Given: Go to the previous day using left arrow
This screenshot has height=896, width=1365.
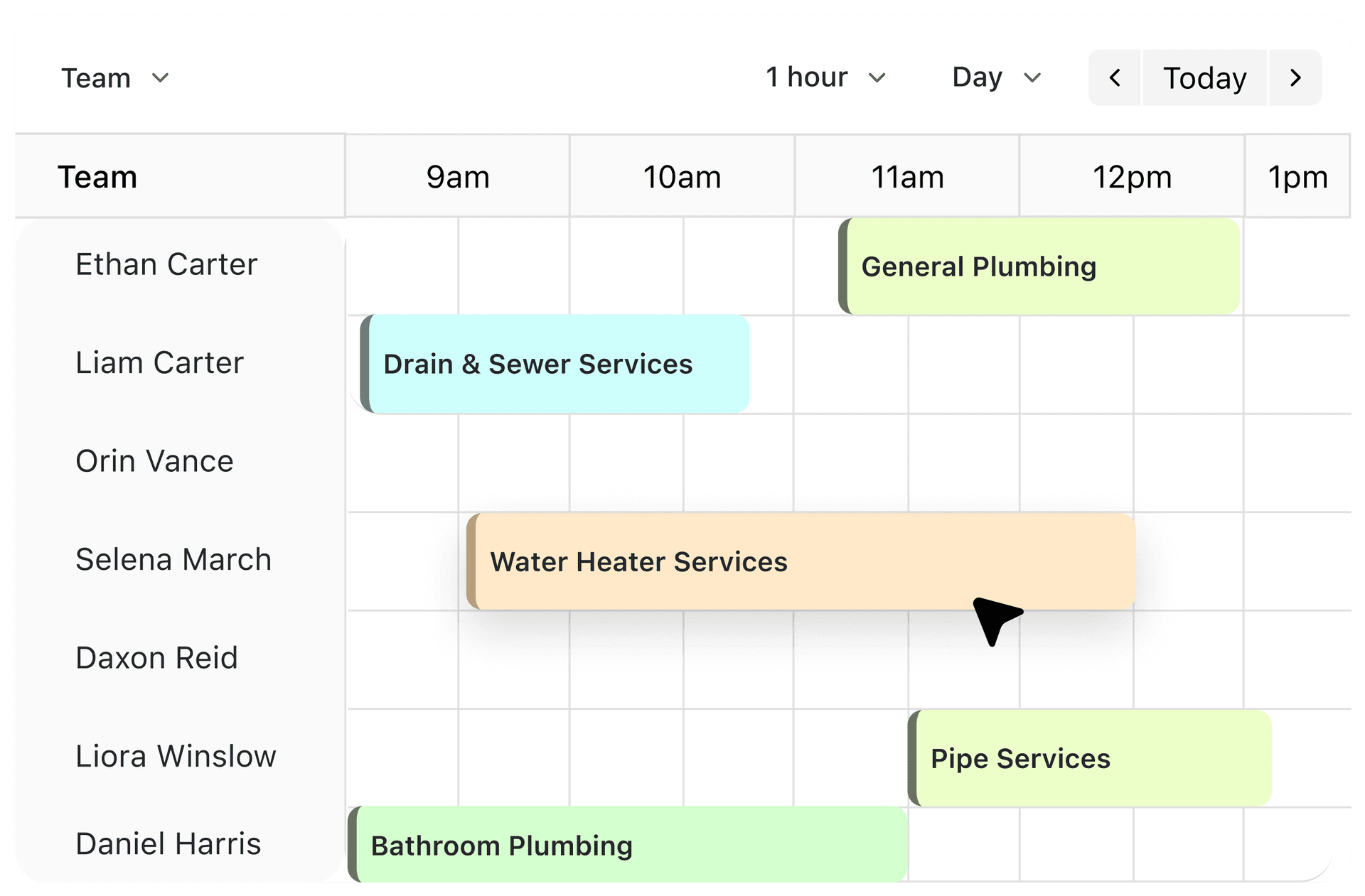Looking at the screenshot, I should (1115, 77).
